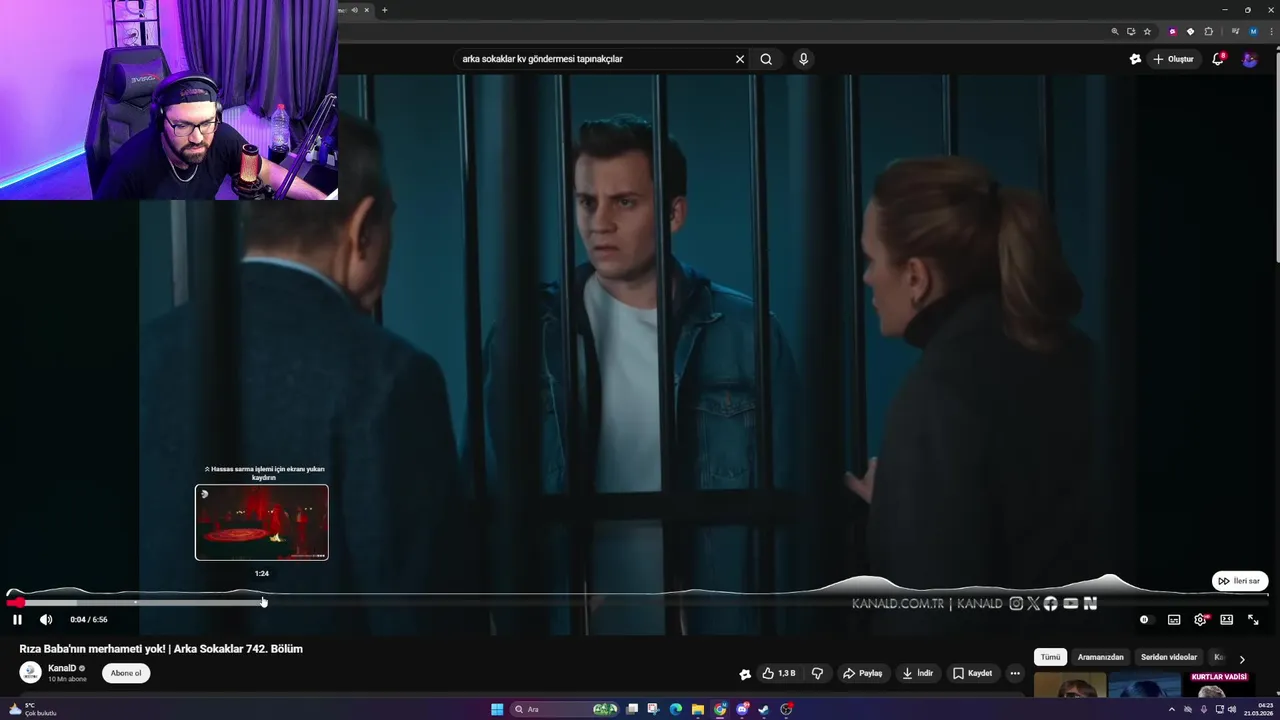1280x720 pixels.
Task: Open the Chrome profile 'M' avatar
Action: (x=1253, y=31)
